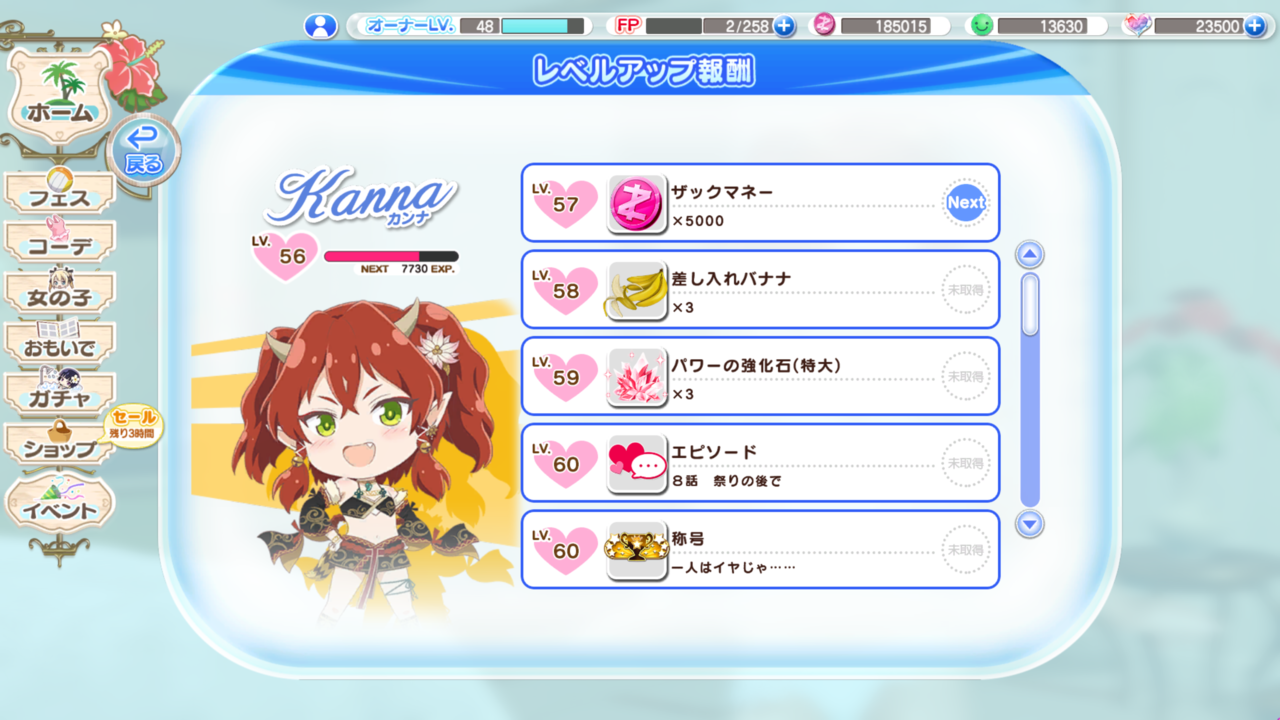Click Kanna's pink EXP progress bar
Viewport: 1280px width, 720px height.
tap(391, 256)
